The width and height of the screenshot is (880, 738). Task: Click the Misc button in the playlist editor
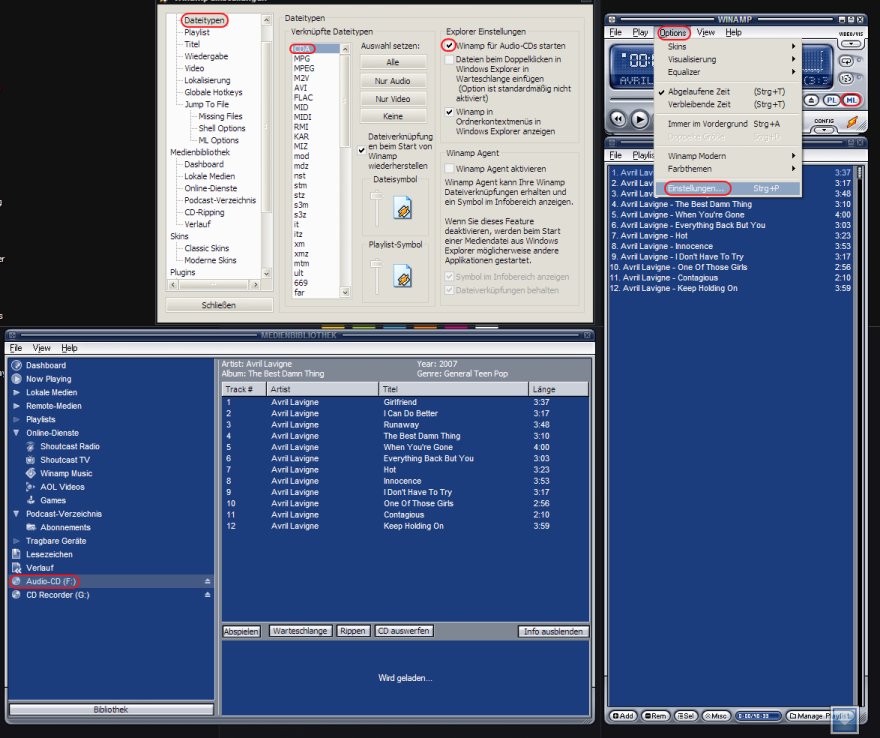pyautogui.click(x=716, y=716)
